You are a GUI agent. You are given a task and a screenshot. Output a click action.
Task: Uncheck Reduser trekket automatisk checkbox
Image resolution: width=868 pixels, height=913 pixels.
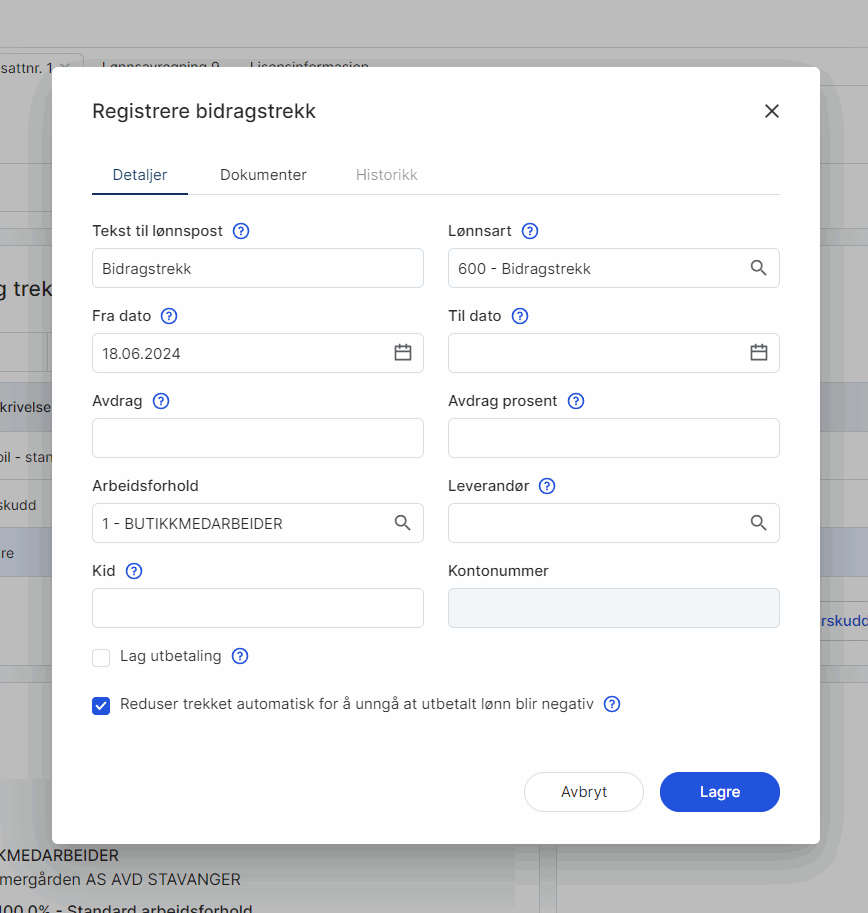pyautogui.click(x=101, y=706)
